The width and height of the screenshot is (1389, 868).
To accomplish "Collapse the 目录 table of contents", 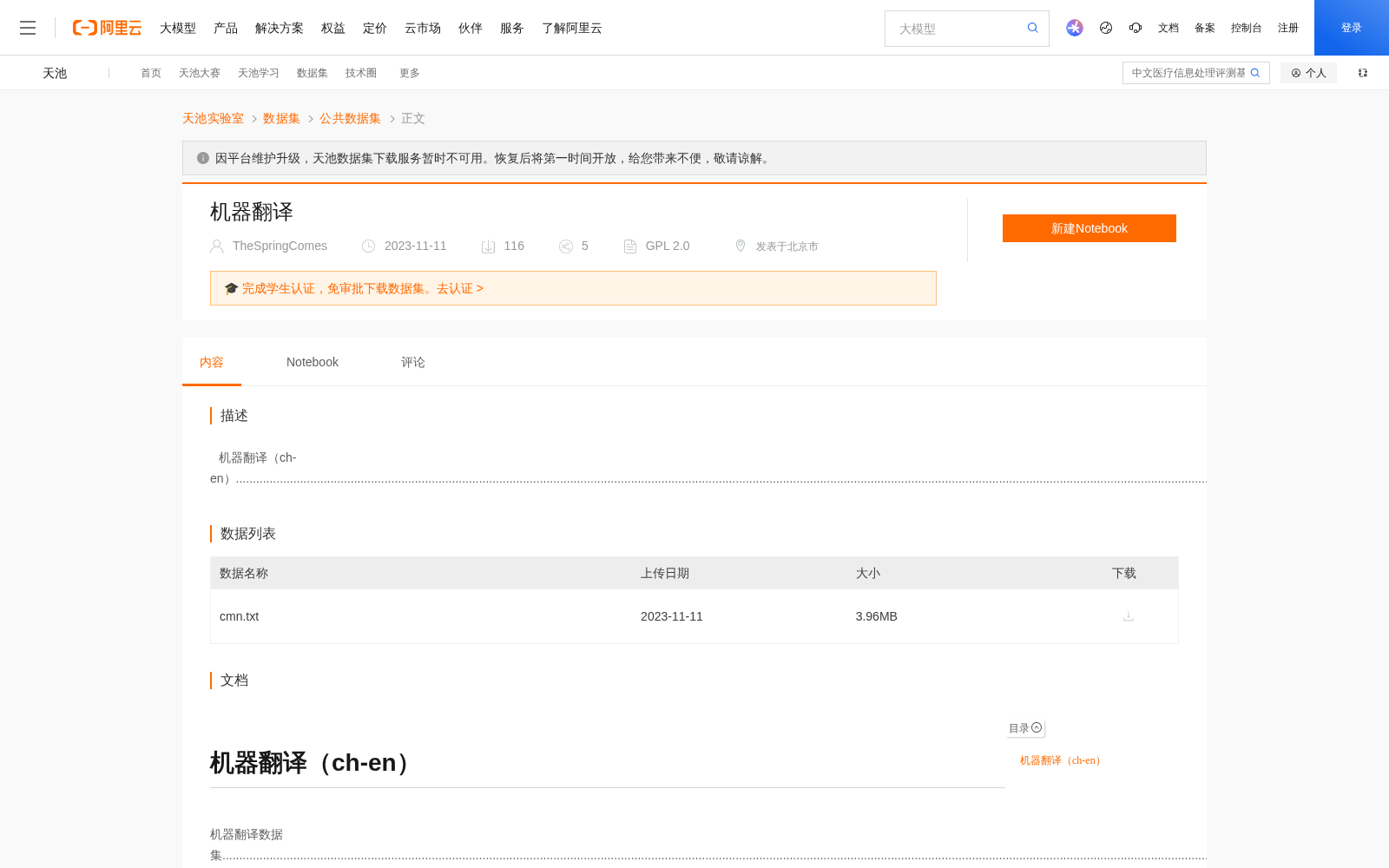I will coord(1025,728).
